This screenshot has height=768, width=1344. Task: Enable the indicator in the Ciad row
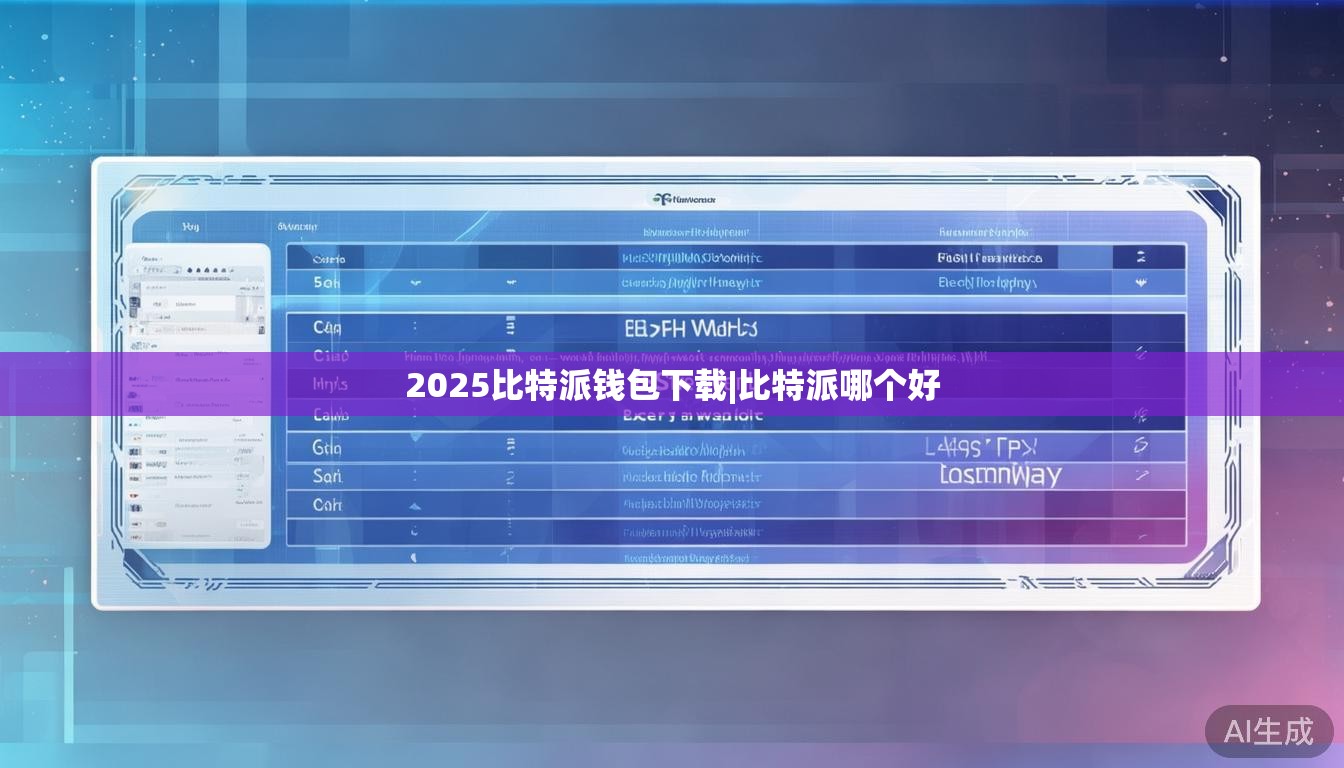1142,352
